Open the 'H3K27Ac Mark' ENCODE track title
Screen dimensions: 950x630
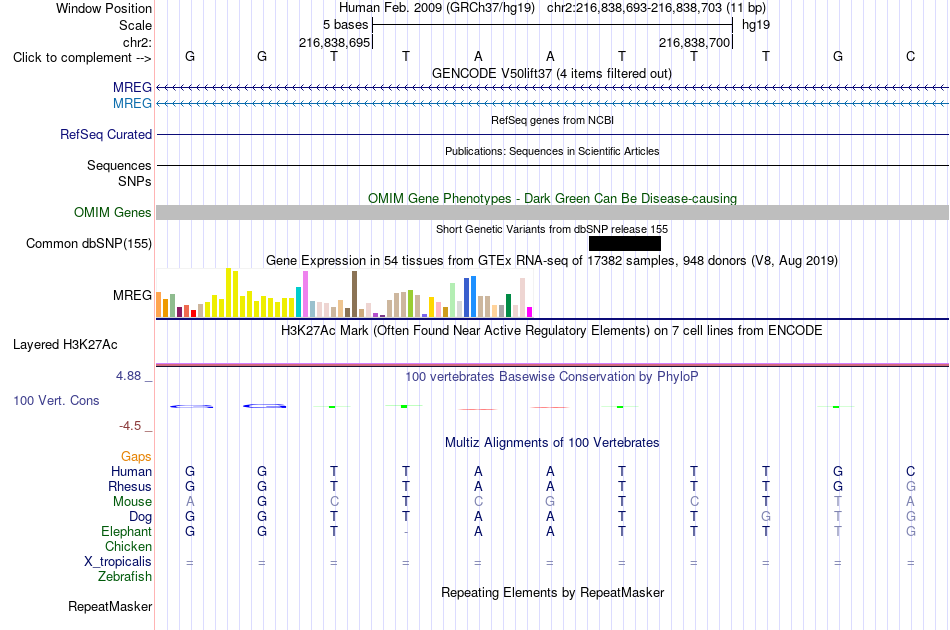point(552,331)
